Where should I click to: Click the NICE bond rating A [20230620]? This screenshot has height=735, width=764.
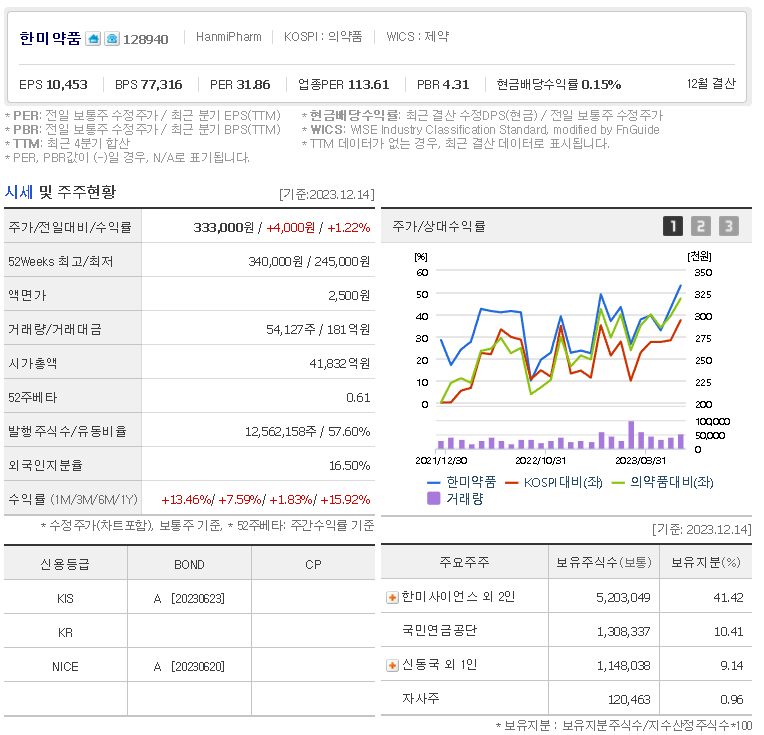[x=189, y=666]
